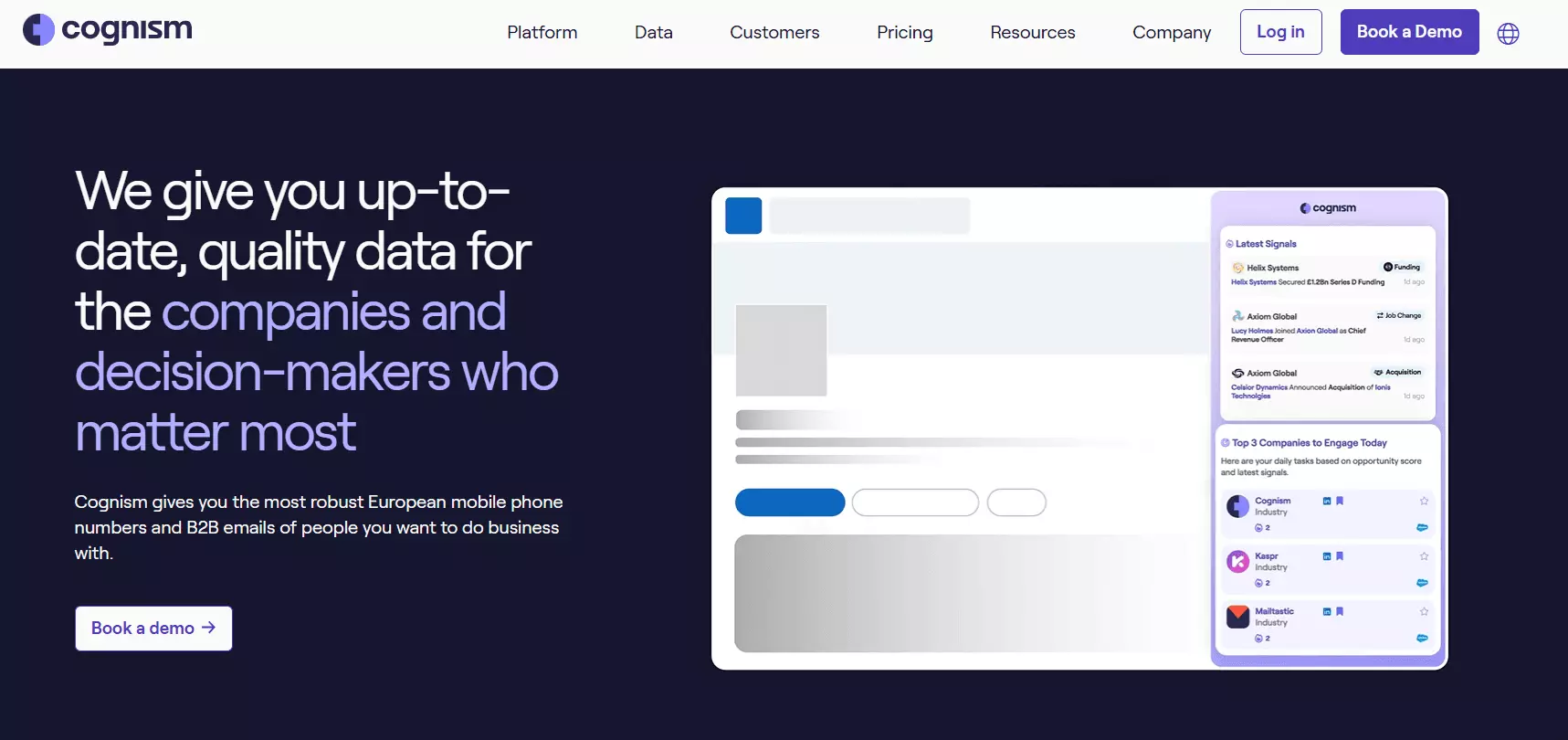The image size is (1568, 740).
Task: Open the Resources menu
Action: tap(1033, 33)
